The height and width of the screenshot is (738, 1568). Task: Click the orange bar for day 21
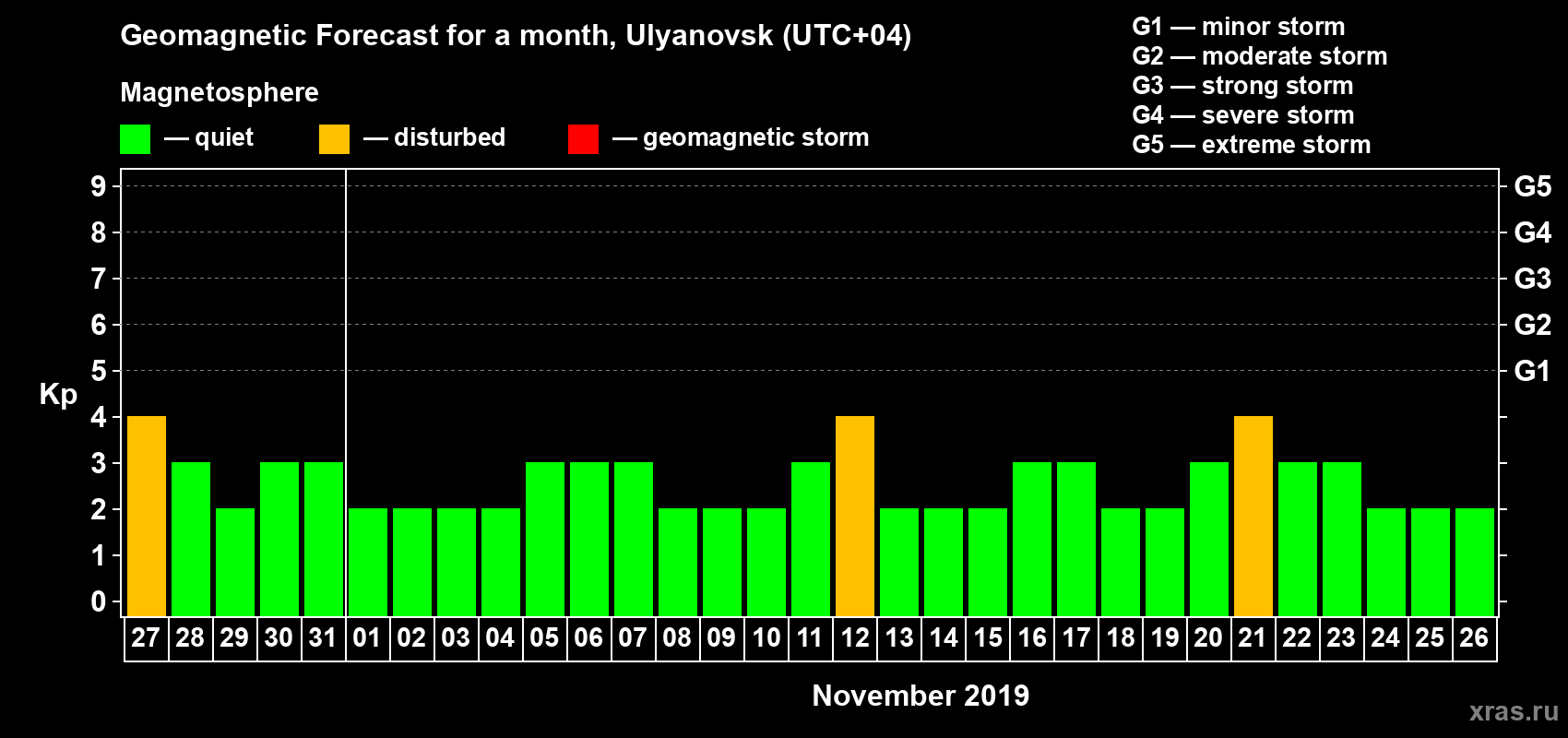[1253, 516]
